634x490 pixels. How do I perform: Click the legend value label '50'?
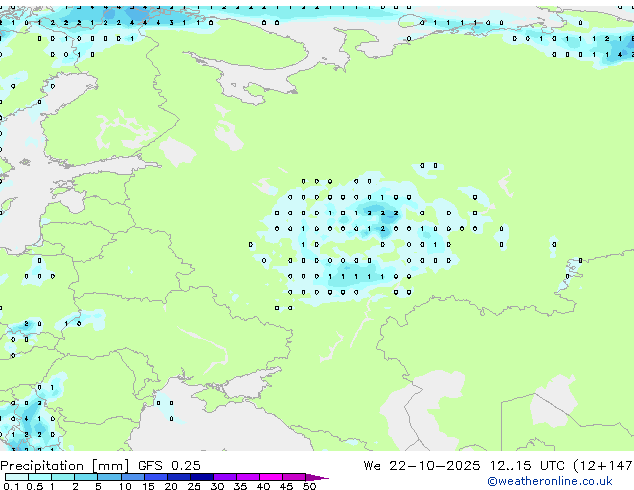pyautogui.click(x=309, y=486)
